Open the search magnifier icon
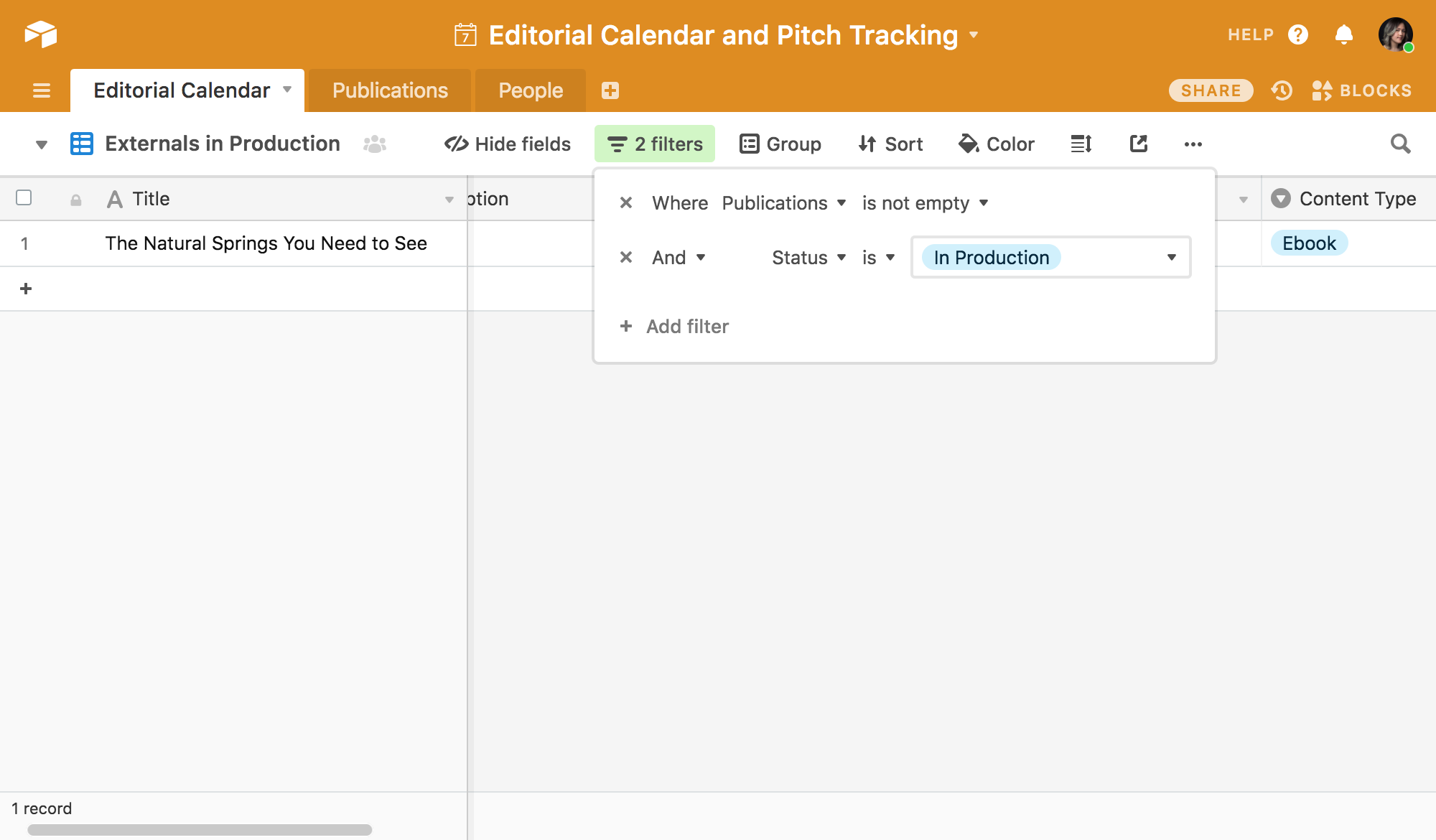 point(1400,144)
